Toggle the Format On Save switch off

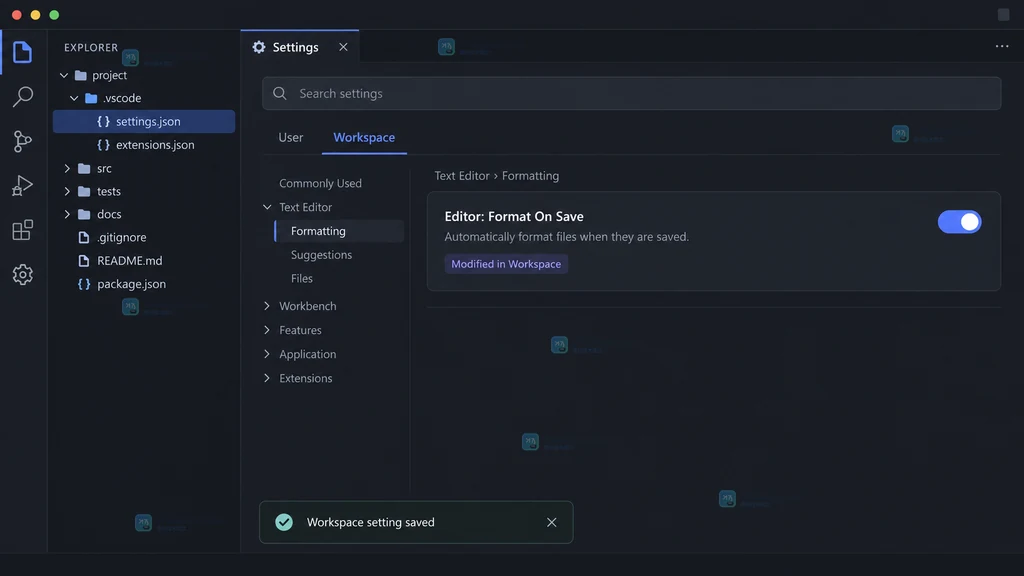click(x=959, y=222)
